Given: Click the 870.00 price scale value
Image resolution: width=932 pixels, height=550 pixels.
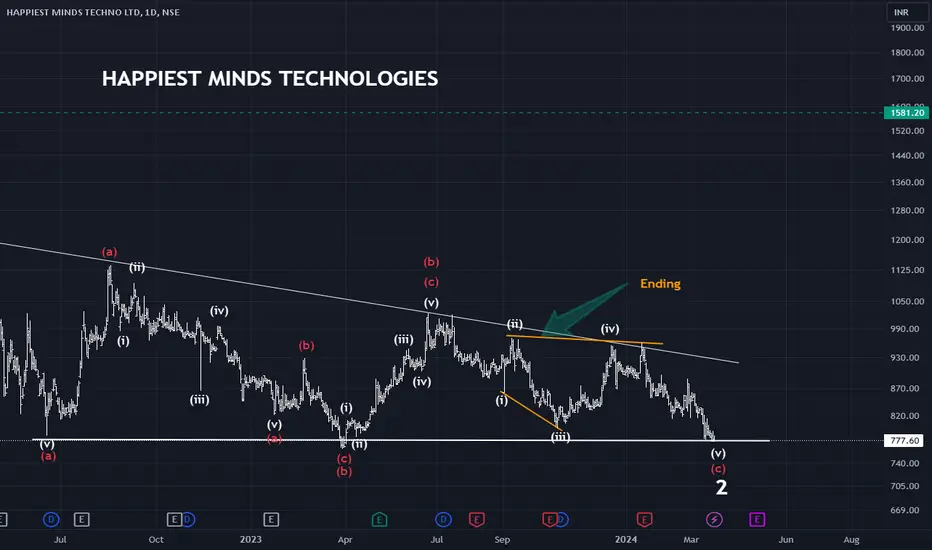Looking at the screenshot, I should coord(905,388).
